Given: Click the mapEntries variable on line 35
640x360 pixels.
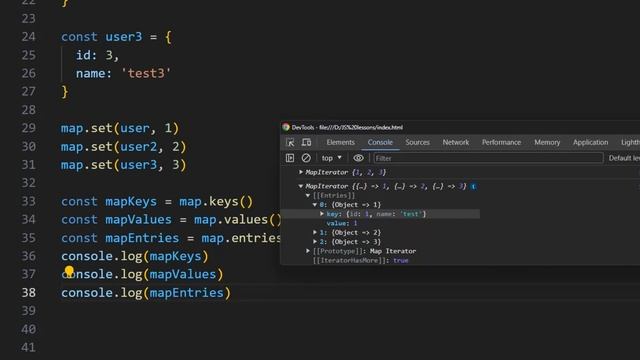Looking at the screenshot, I should (x=142, y=238).
